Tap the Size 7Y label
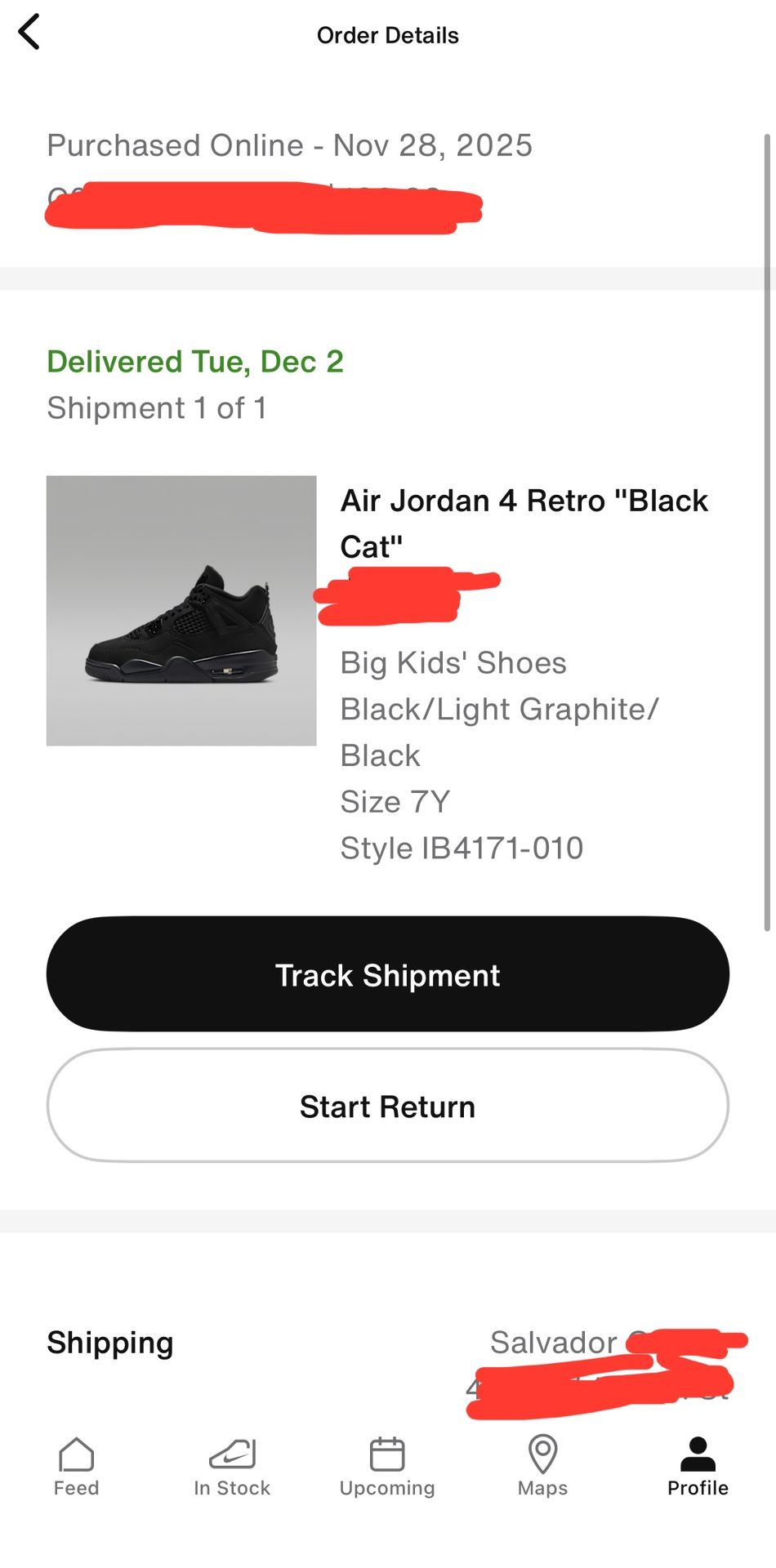776x1568 pixels. pyautogui.click(x=395, y=802)
